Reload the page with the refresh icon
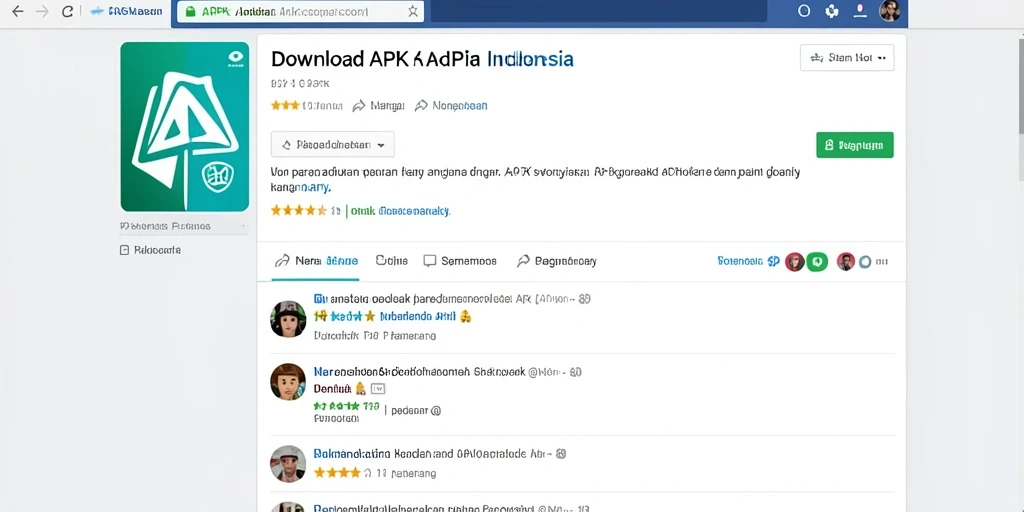This screenshot has width=1024, height=512. (x=67, y=12)
